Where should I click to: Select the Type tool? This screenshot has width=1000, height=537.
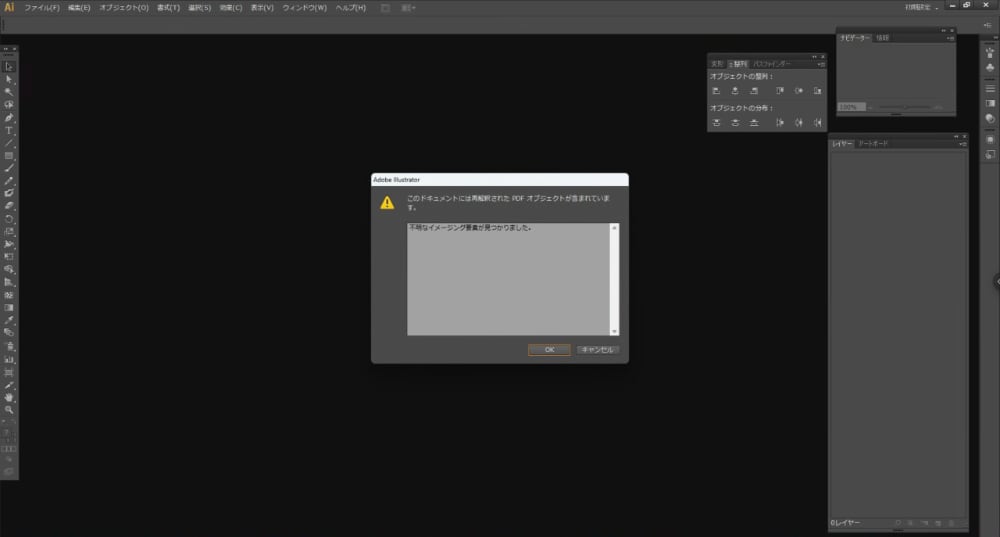click(9, 130)
